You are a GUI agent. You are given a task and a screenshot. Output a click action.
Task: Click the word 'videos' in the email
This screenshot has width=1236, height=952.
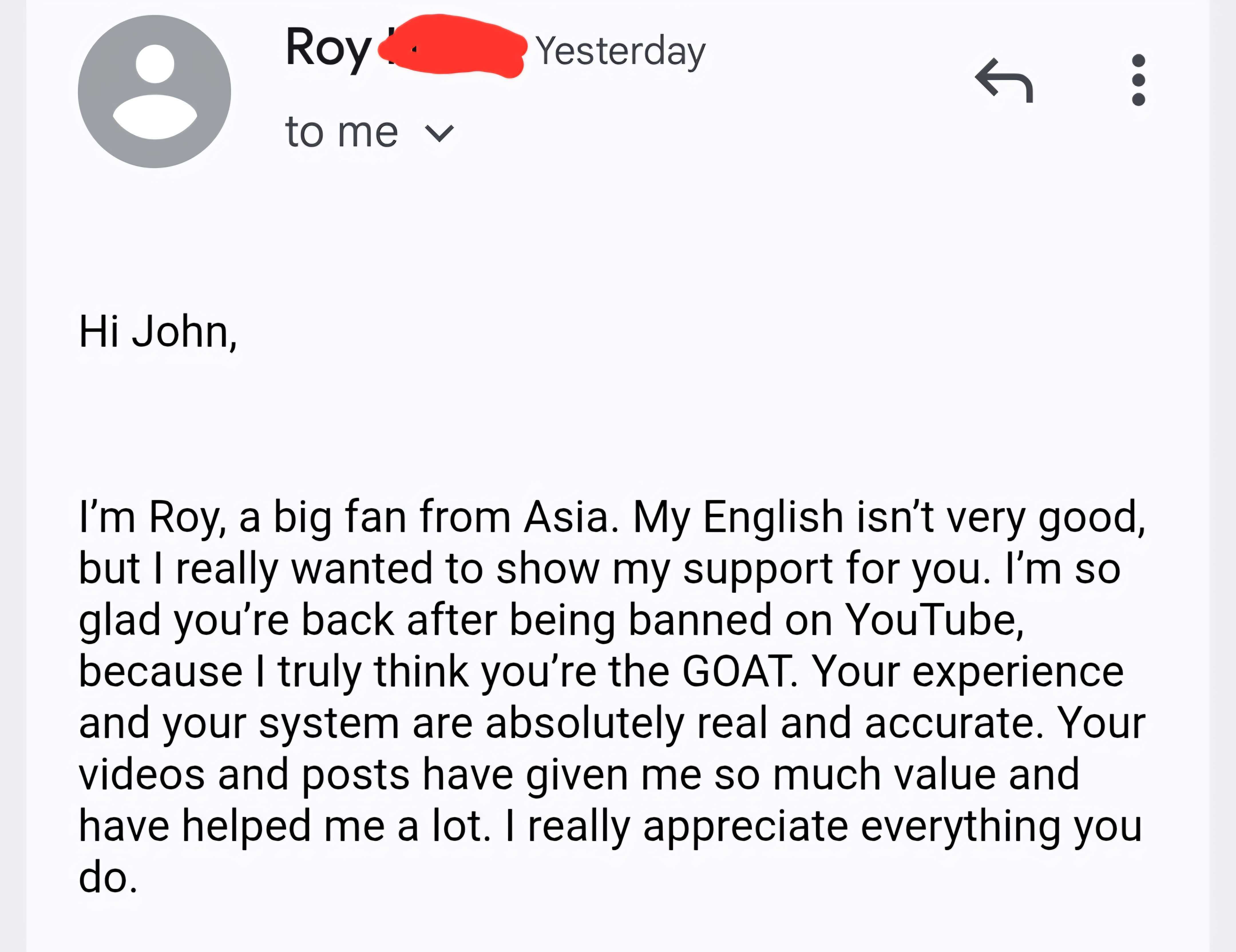[142, 775]
